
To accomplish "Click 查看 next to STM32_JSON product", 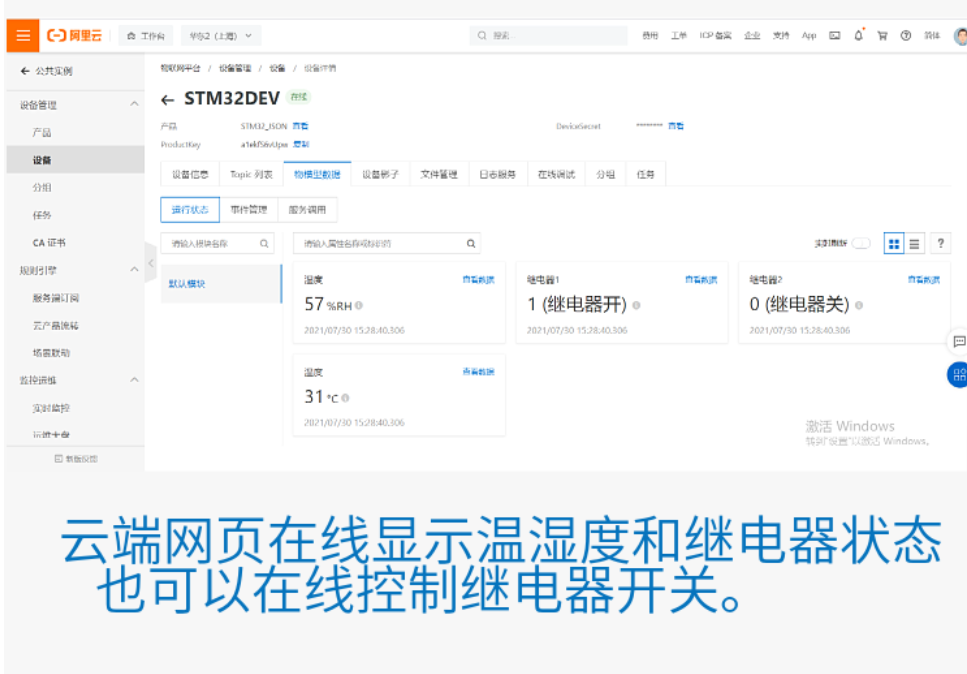I will tap(300, 126).
